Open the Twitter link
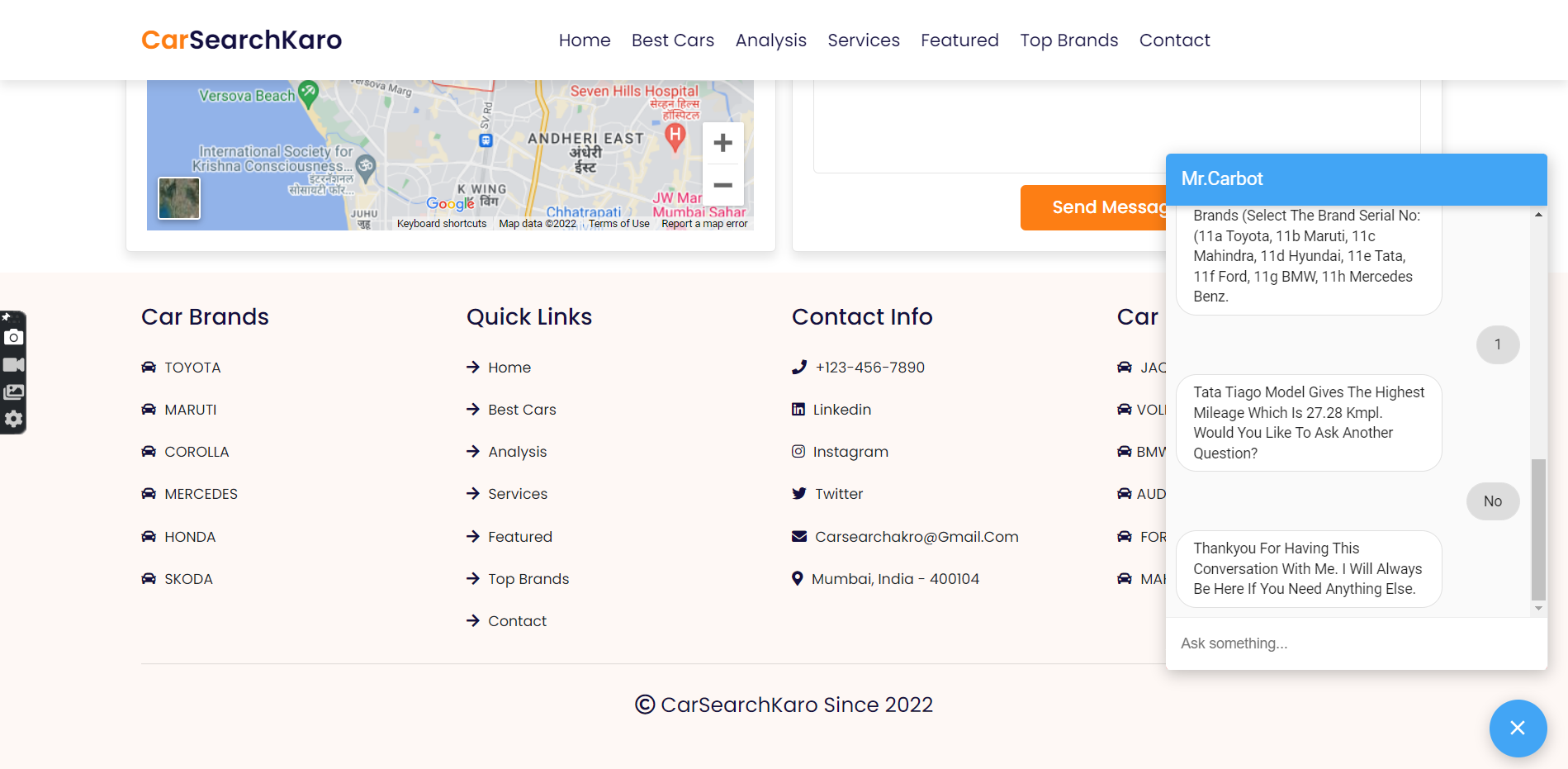Image resolution: width=1568 pixels, height=769 pixels. (839, 494)
